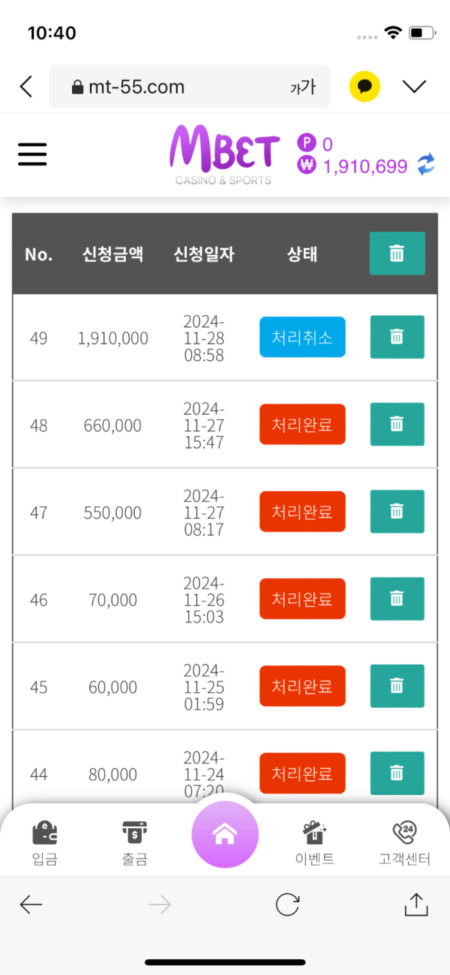The image size is (450, 975).
Task: Tap the mt-55.com address bar
Action: pos(190,86)
